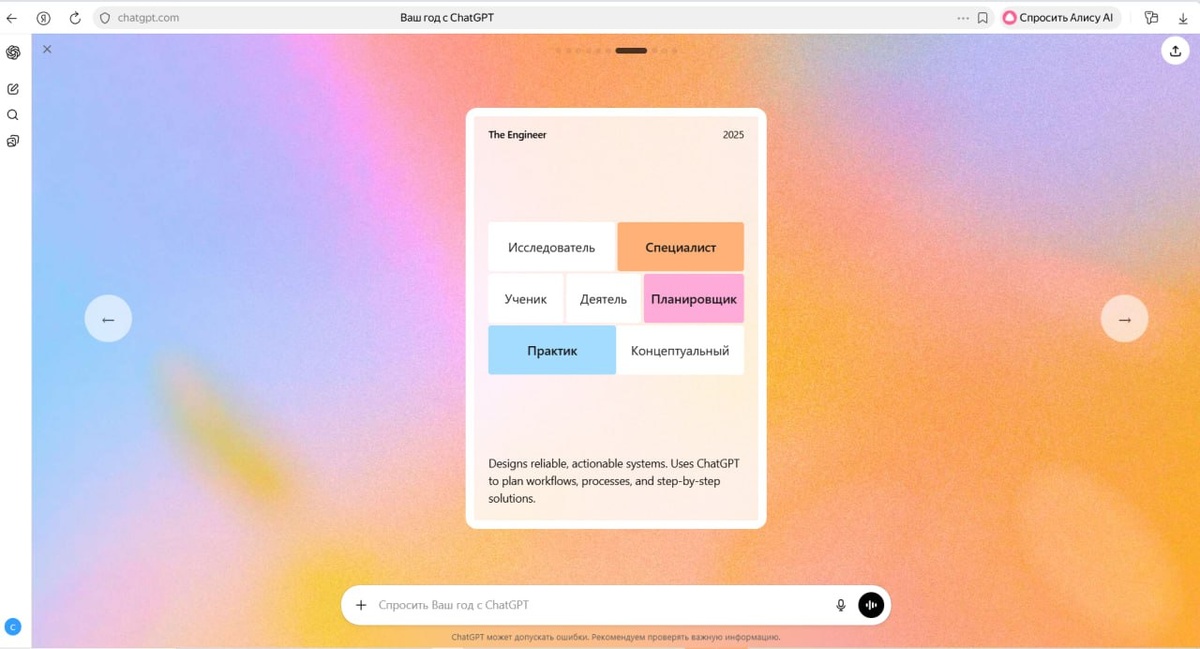Viewport: 1200px width, 649px height.
Task: Click the 2025 year label
Action: pyautogui.click(x=733, y=135)
